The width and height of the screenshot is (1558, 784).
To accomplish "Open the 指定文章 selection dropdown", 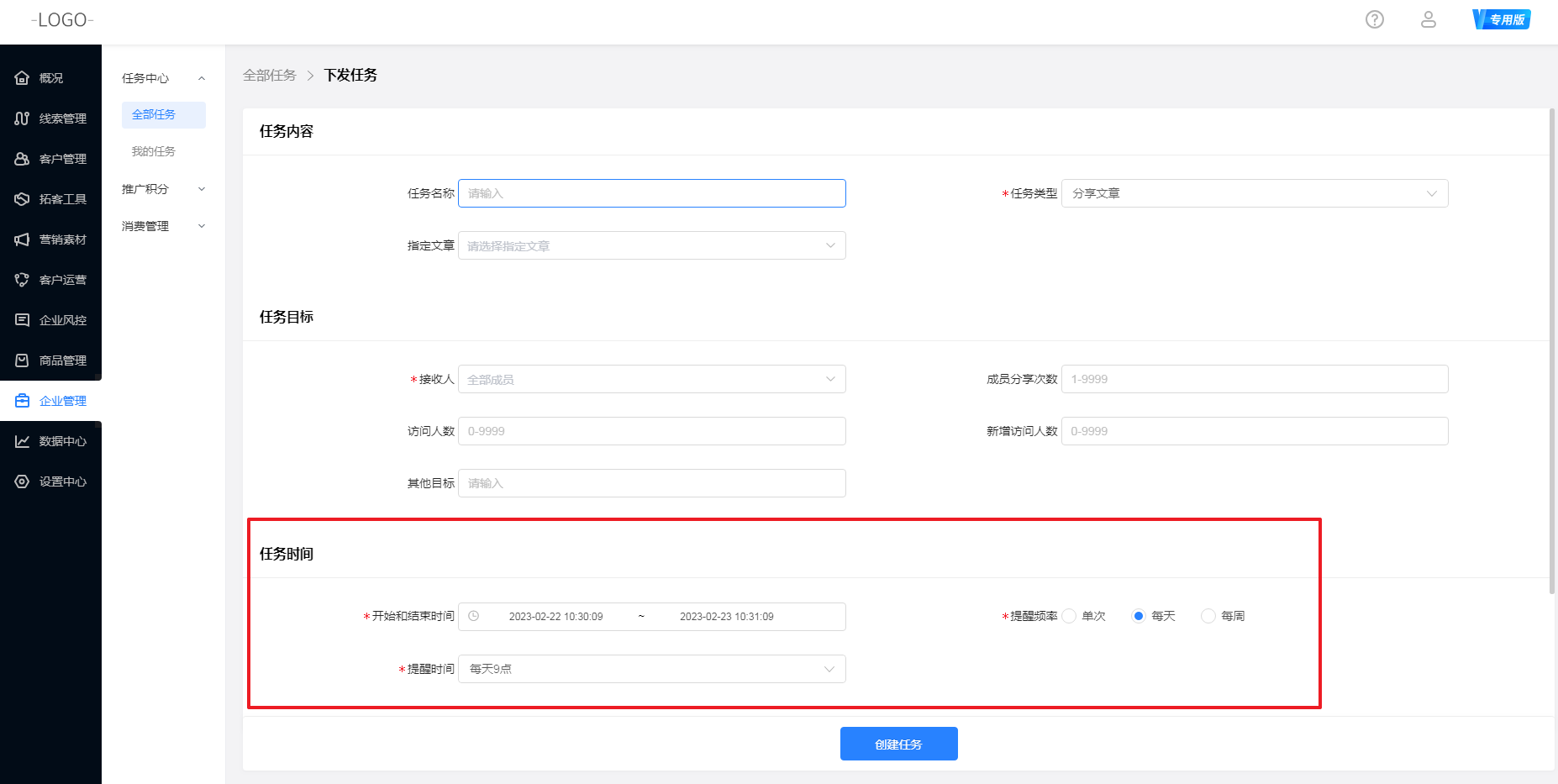I will click(651, 245).
